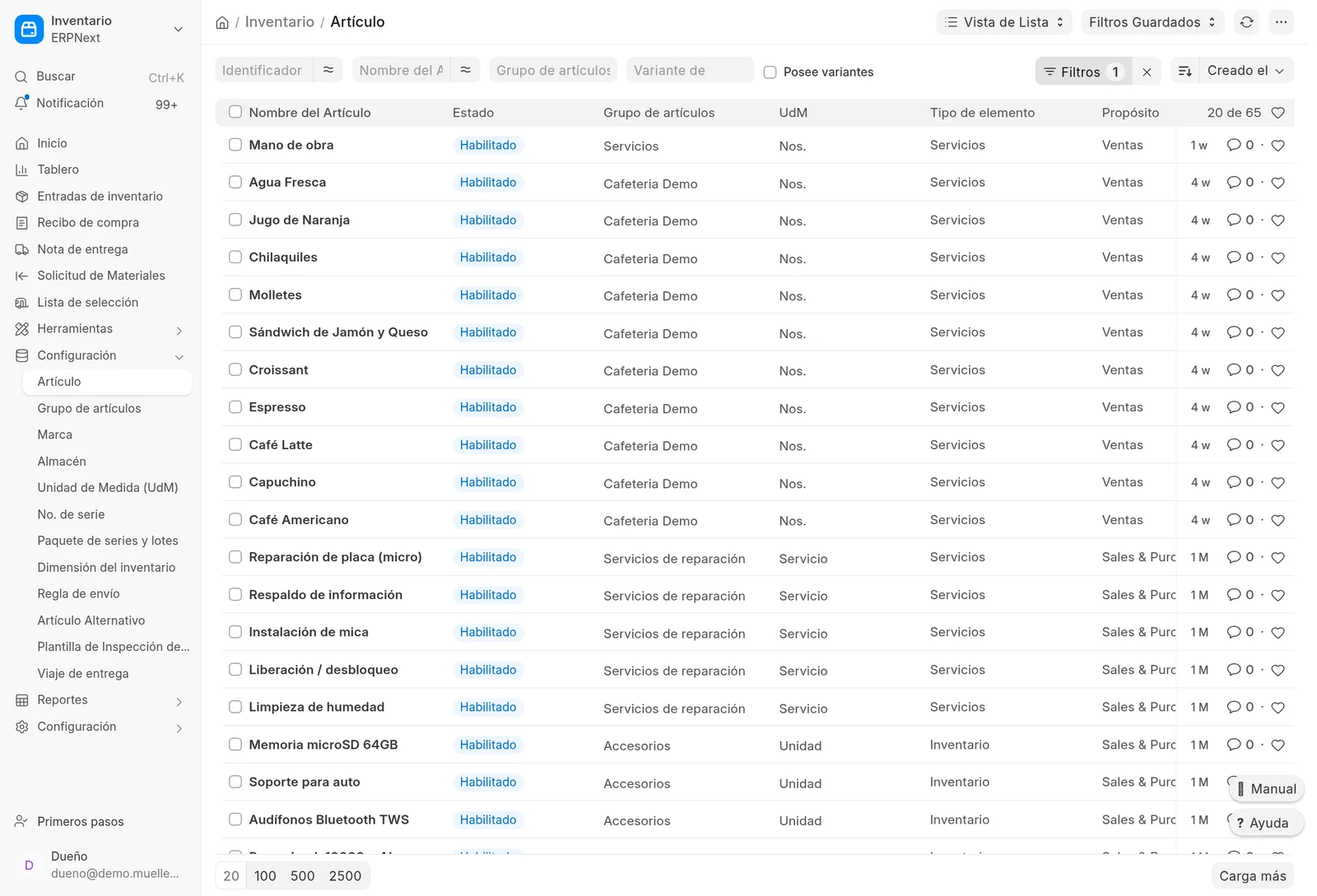
Task: Check the Mano de obra row
Action: click(x=235, y=145)
